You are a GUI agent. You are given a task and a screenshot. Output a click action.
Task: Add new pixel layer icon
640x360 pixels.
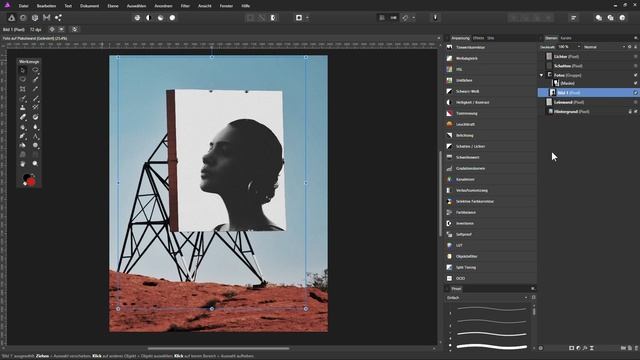629,348
